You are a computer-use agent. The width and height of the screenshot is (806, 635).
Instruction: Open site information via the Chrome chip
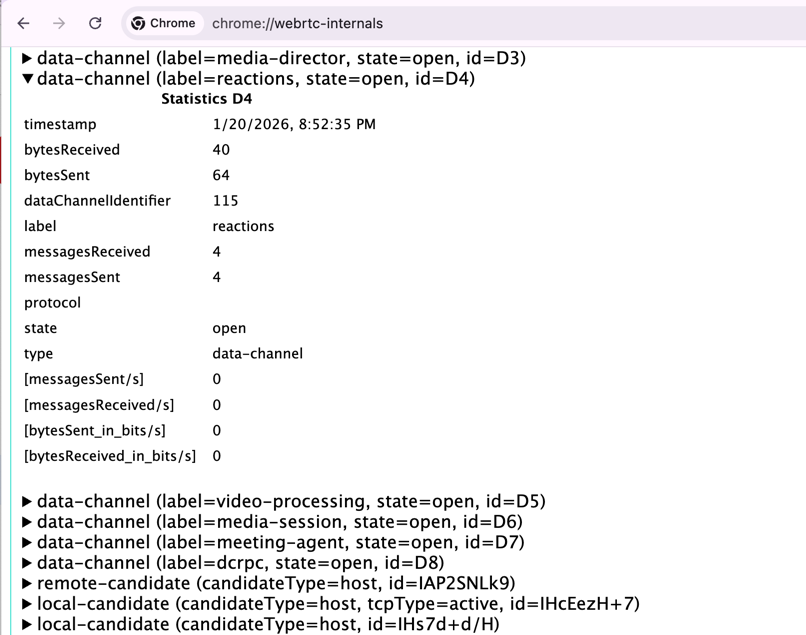click(162, 23)
